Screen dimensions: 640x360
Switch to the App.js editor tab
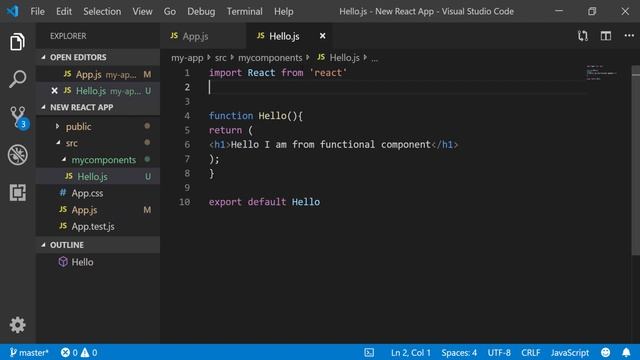pyautogui.click(x=203, y=36)
